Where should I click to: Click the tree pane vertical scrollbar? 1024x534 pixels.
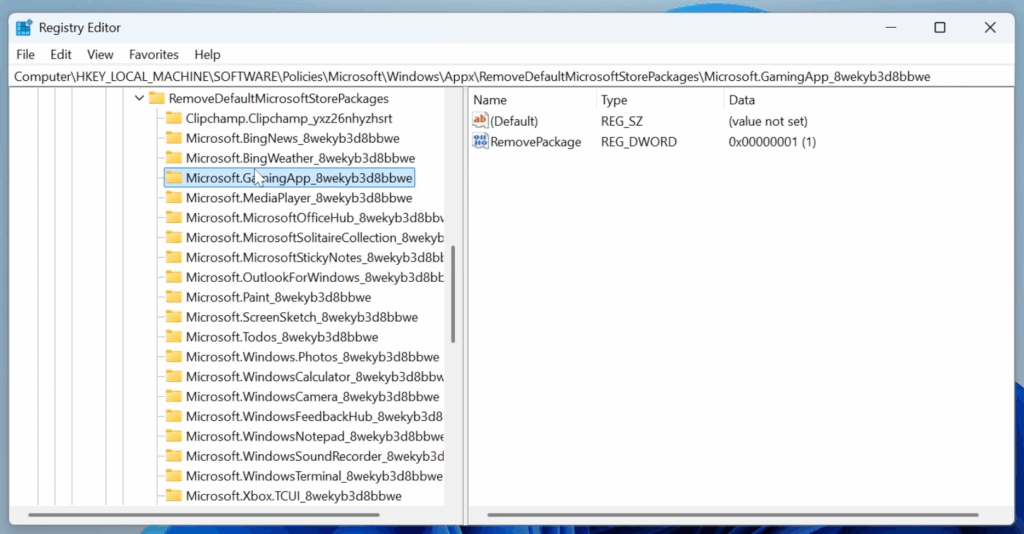pyautogui.click(x=453, y=300)
